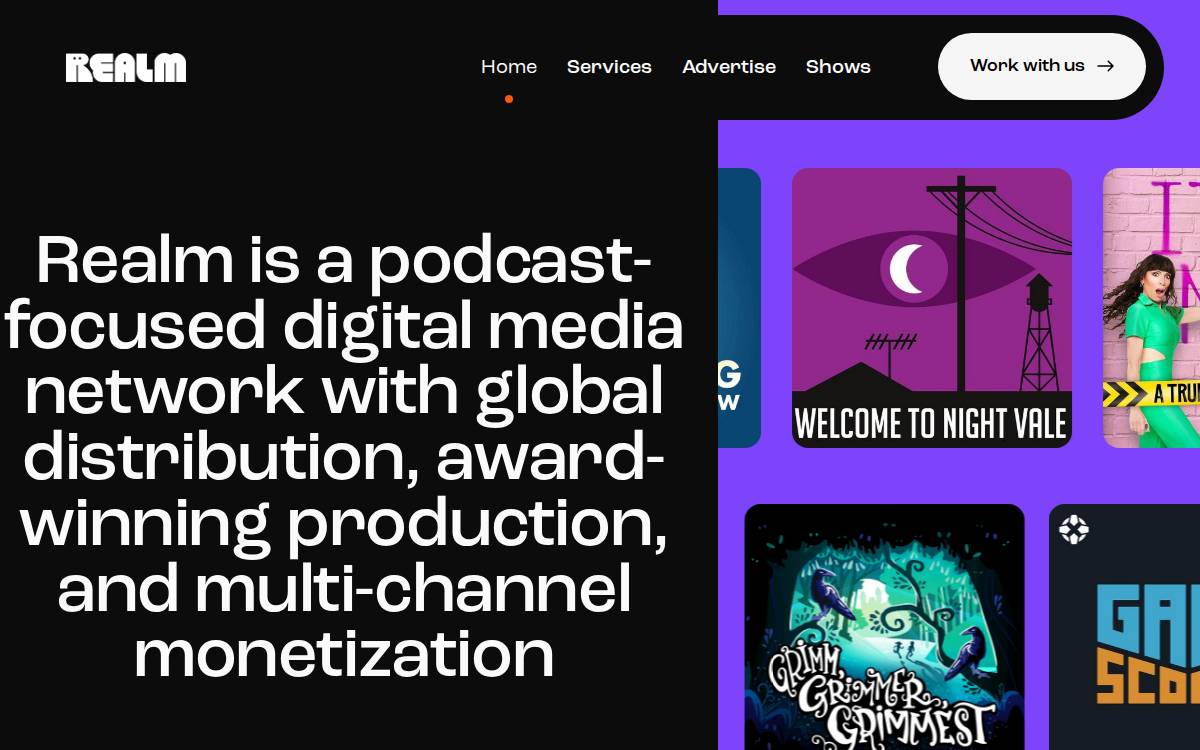Viewport: 1200px width, 750px height.
Task: Click the headline text about Realm
Action: (x=344, y=457)
